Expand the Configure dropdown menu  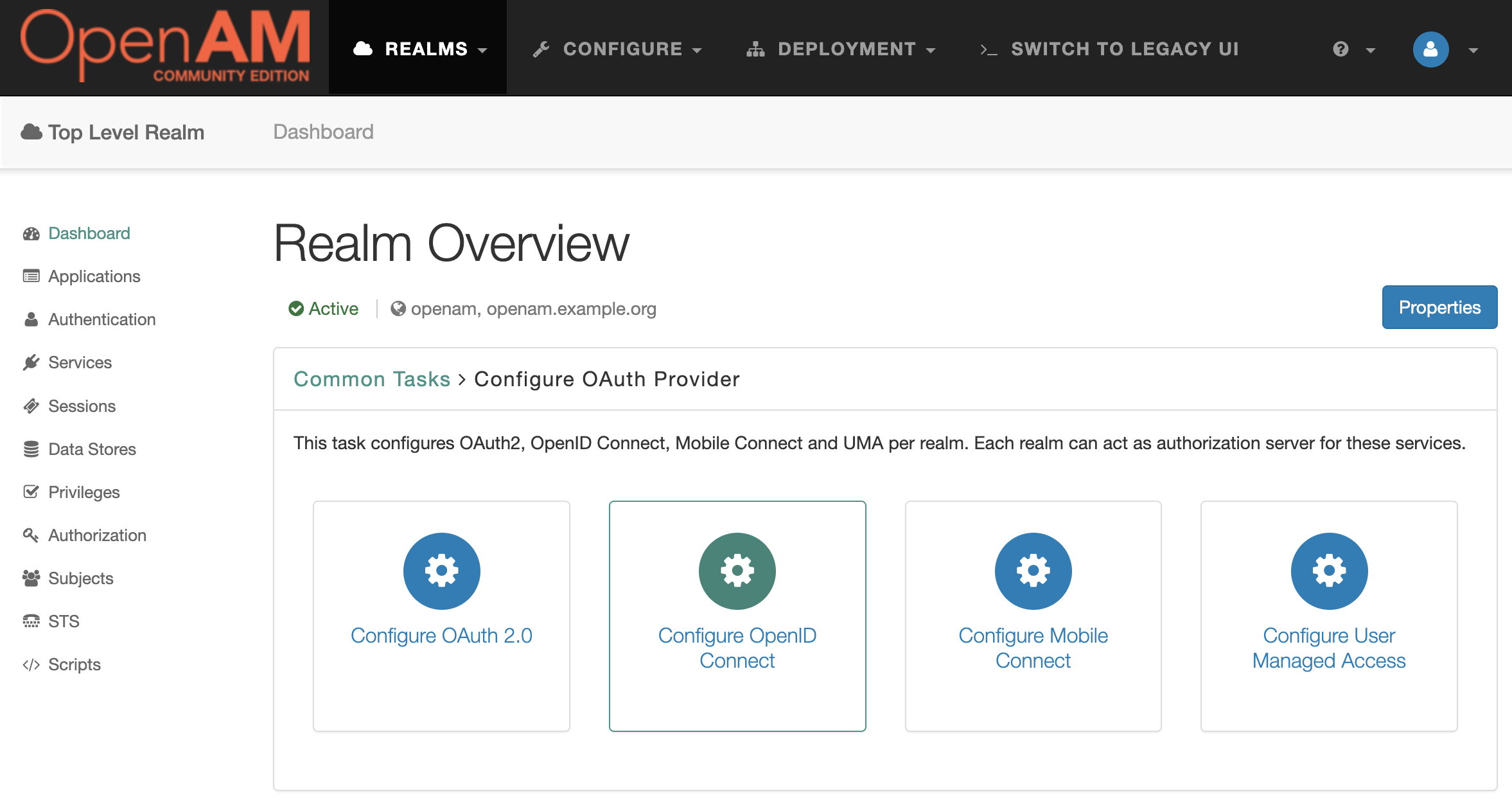pos(617,49)
